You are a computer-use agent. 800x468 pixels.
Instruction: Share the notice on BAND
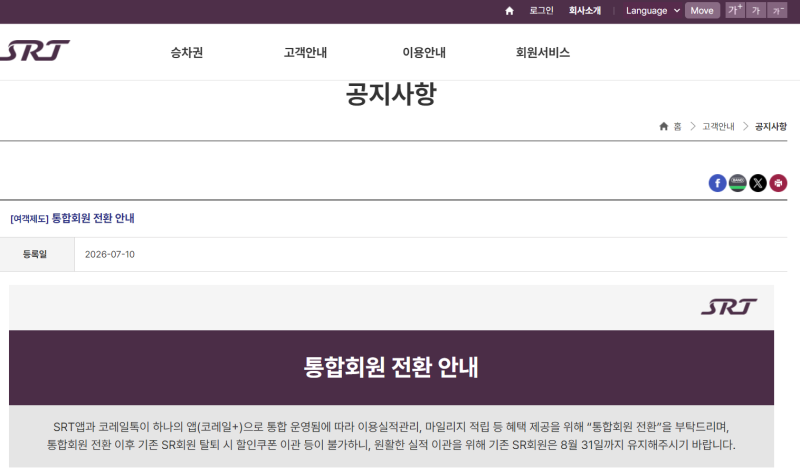tap(738, 183)
